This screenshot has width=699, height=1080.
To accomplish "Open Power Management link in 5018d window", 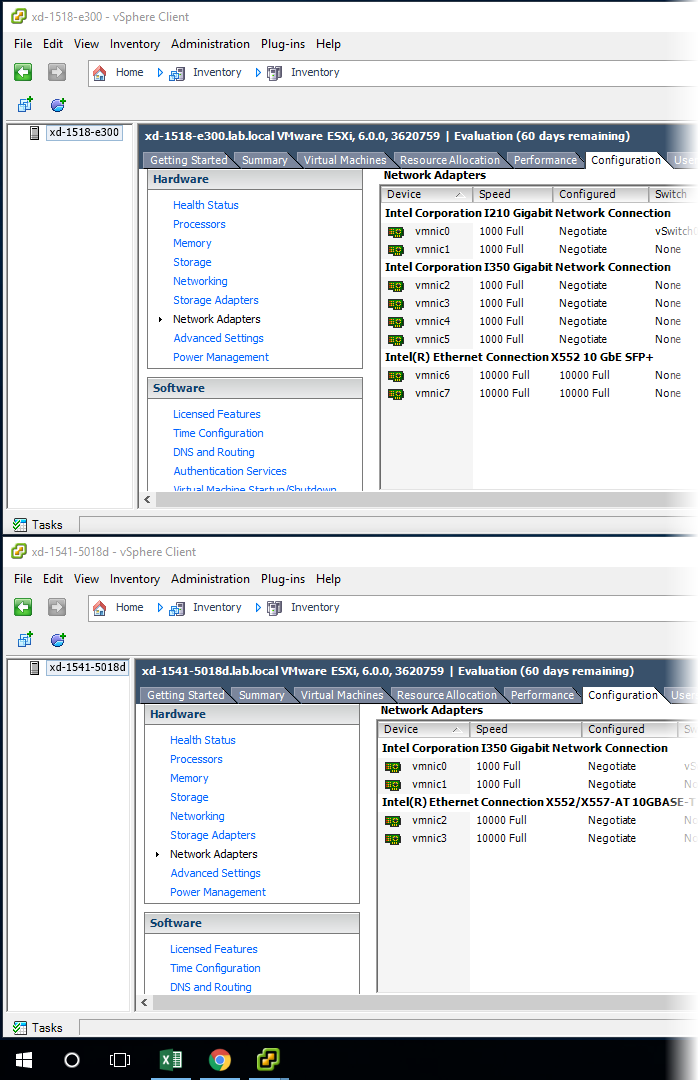I will [218, 892].
